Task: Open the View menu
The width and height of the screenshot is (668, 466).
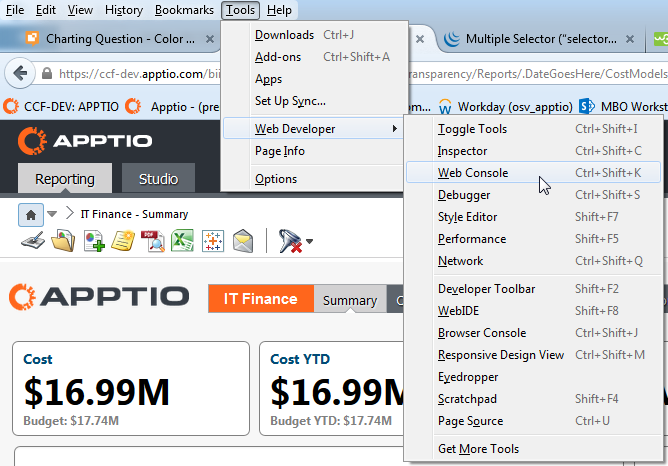Action: coord(80,10)
